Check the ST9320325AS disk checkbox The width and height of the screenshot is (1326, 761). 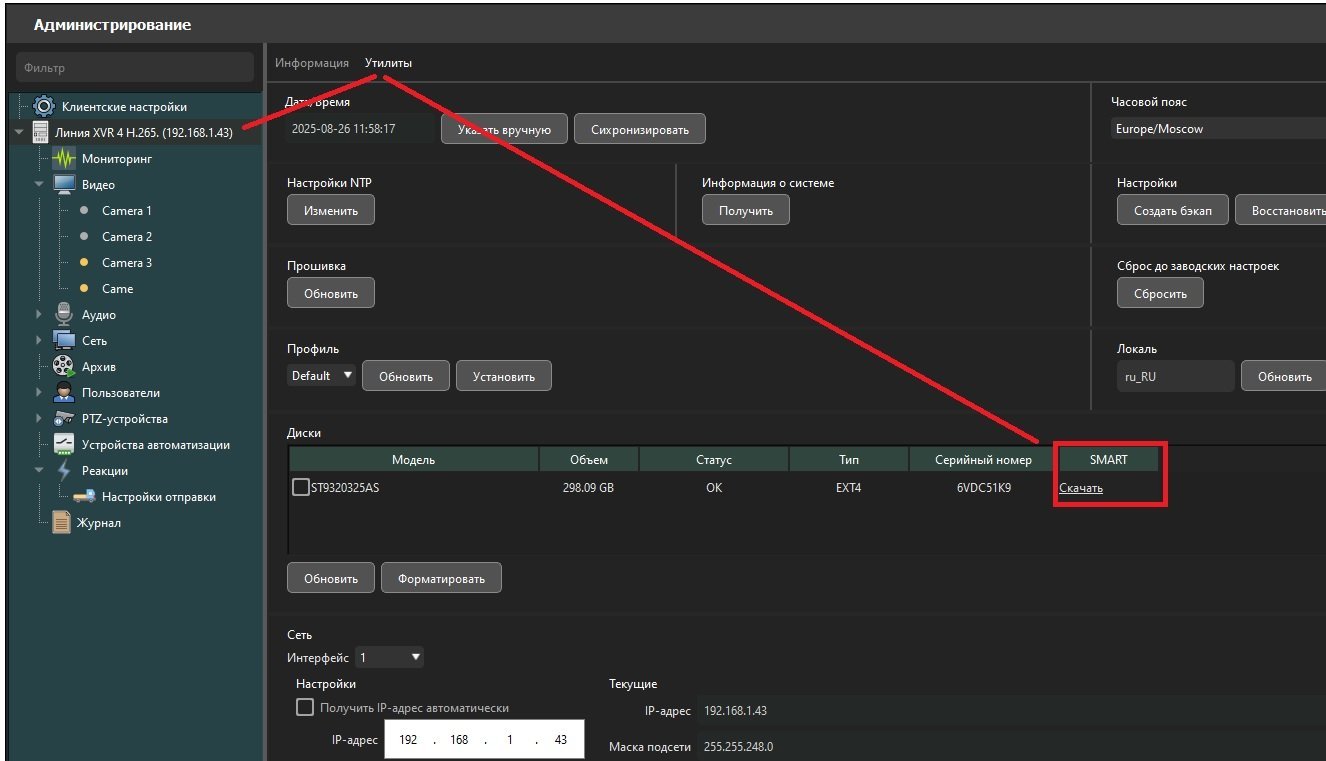click(300, 488)
